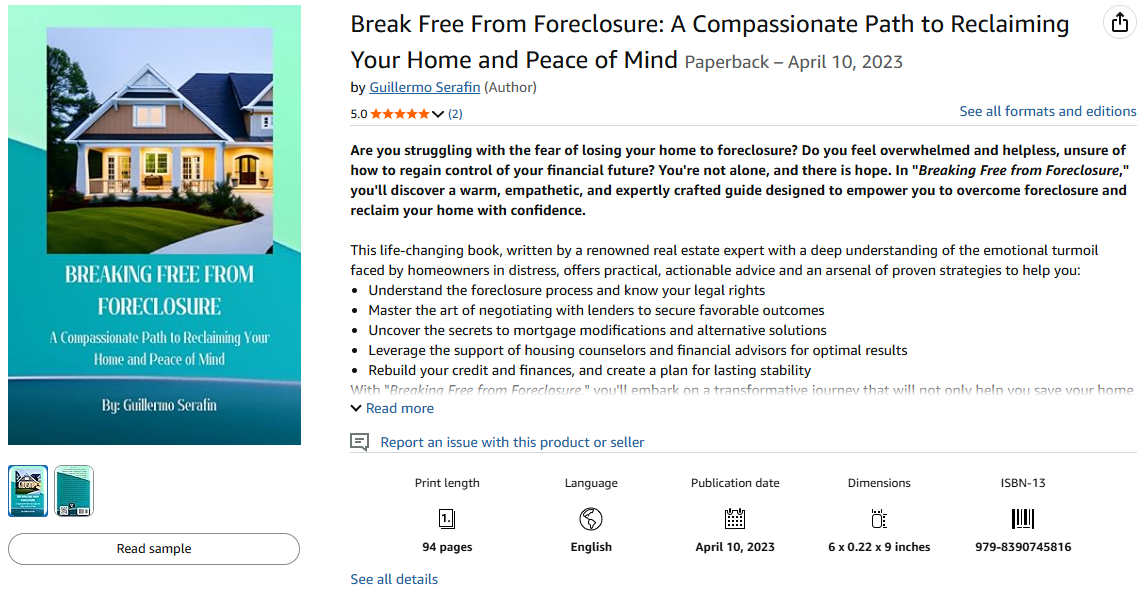
Task: Open author Guillermo Serafin's page
Action: click(x=425, y=87)
